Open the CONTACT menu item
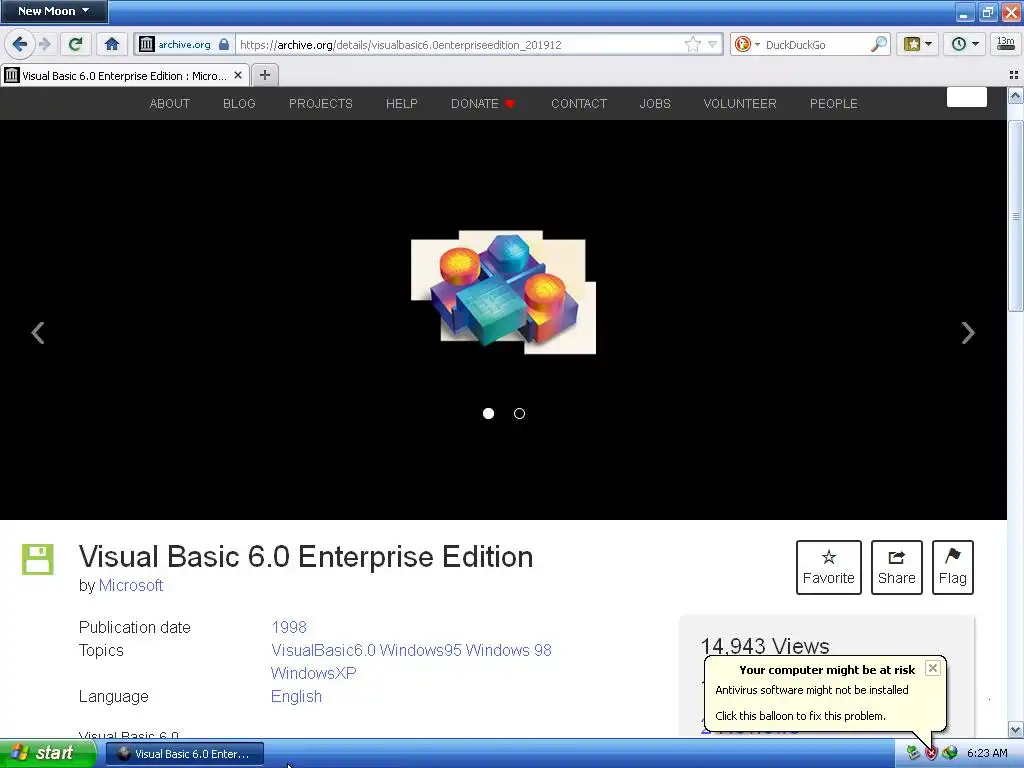1024x768 pixels. tap(579, 103)
